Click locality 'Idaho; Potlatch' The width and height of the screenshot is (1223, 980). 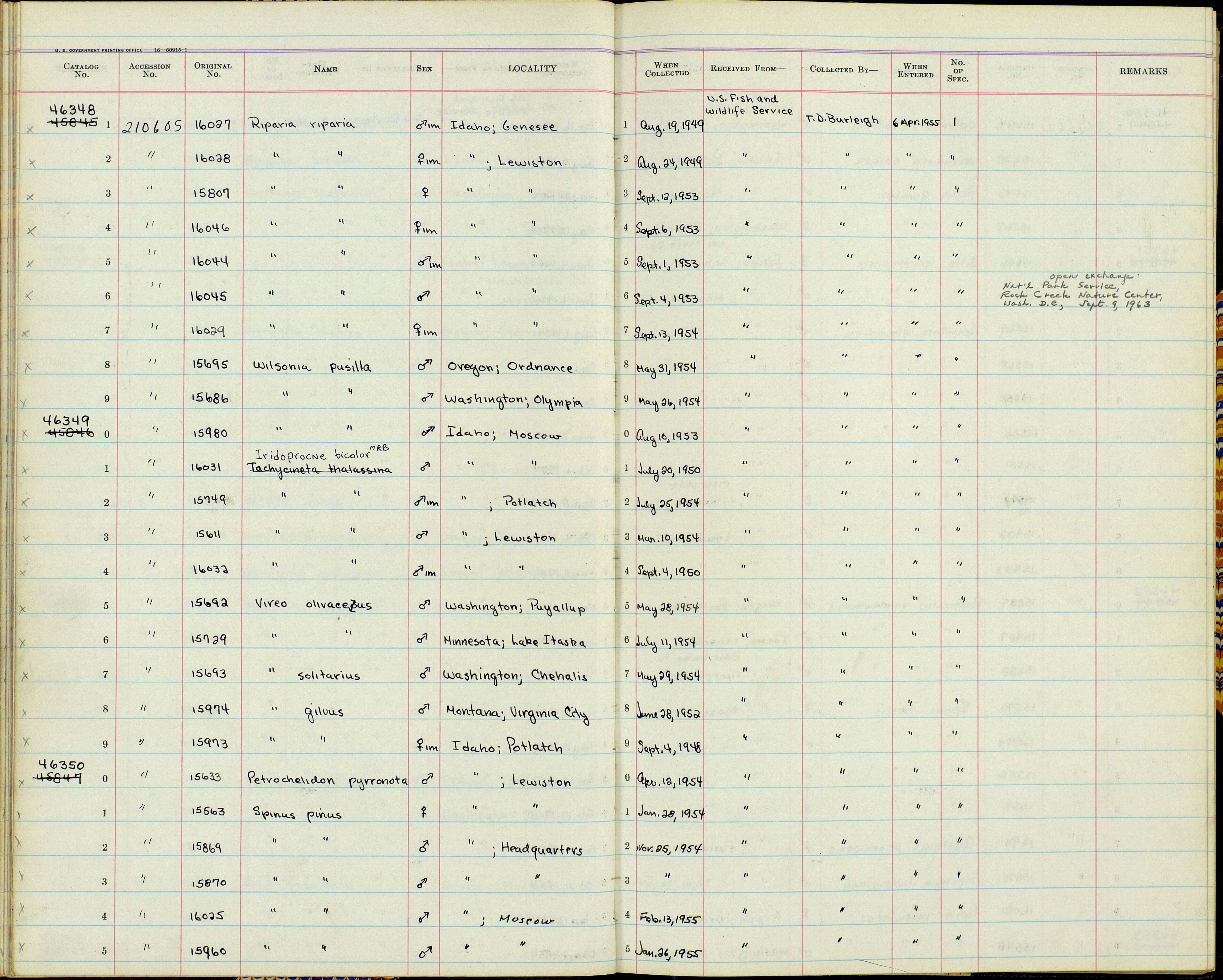507,746
